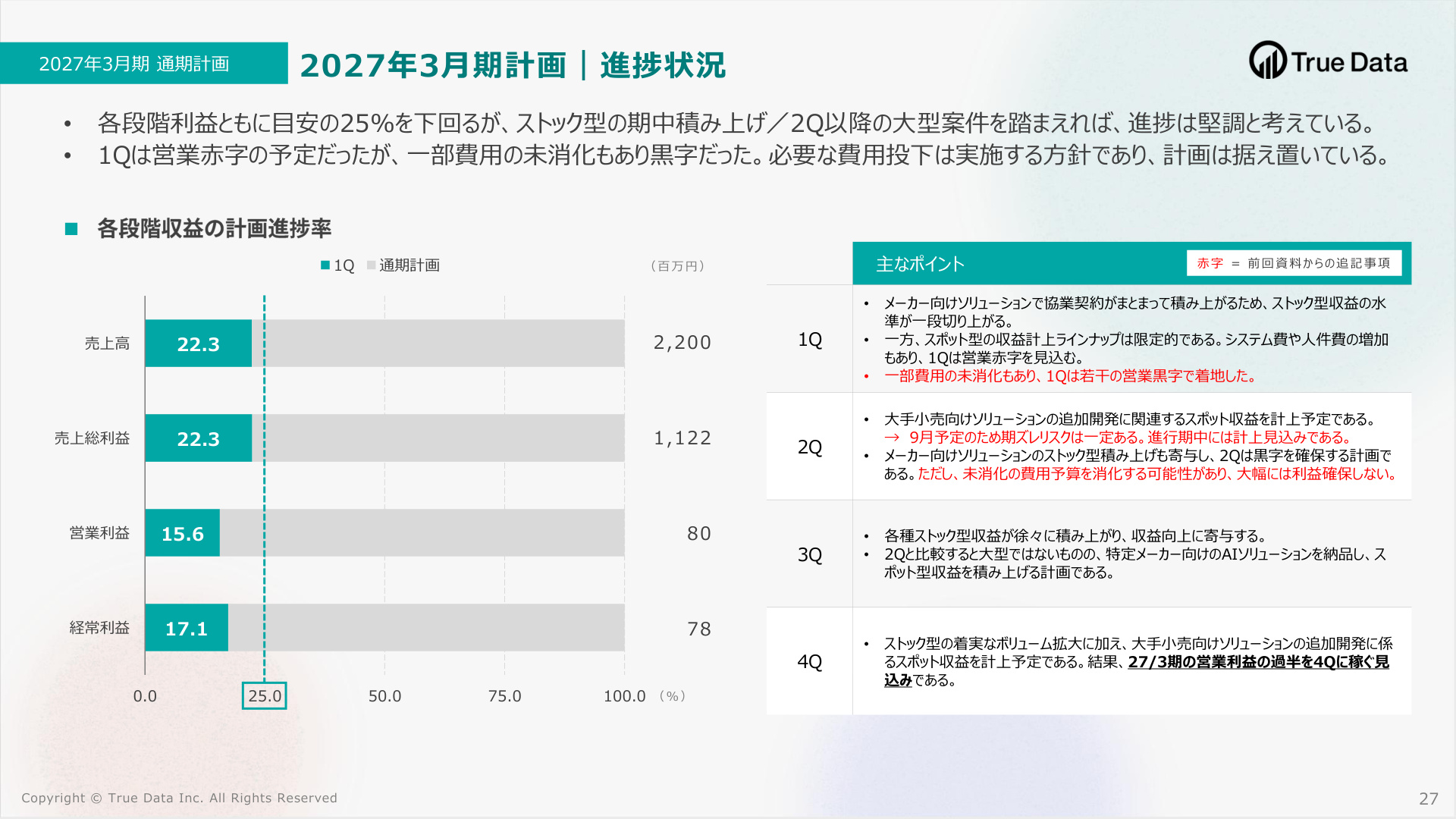Click the full-year plan value 2,200
Viewport: 1456px width, 819px height.
coord(682,343)
